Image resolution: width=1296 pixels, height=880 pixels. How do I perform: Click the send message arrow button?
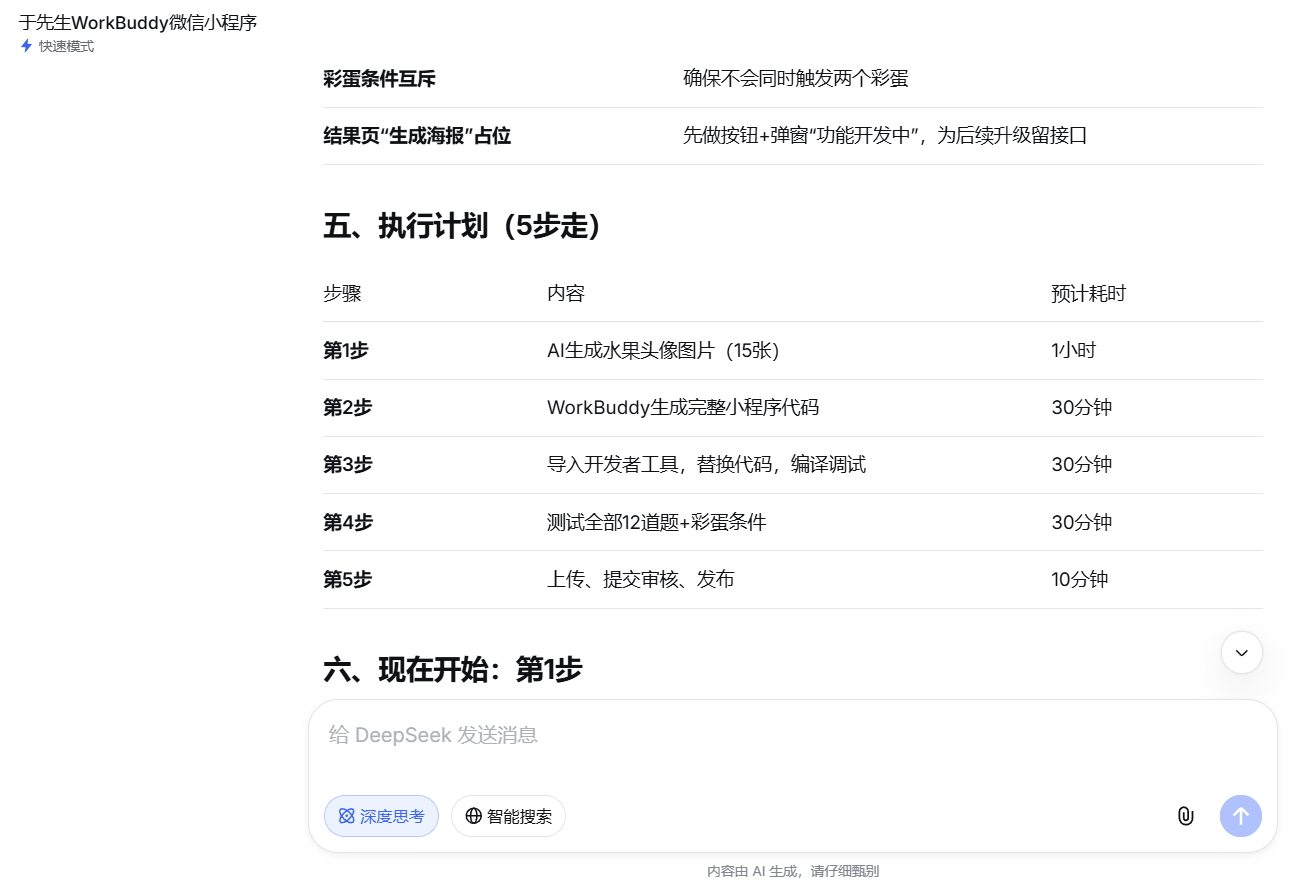click(x=1241, y=816)
